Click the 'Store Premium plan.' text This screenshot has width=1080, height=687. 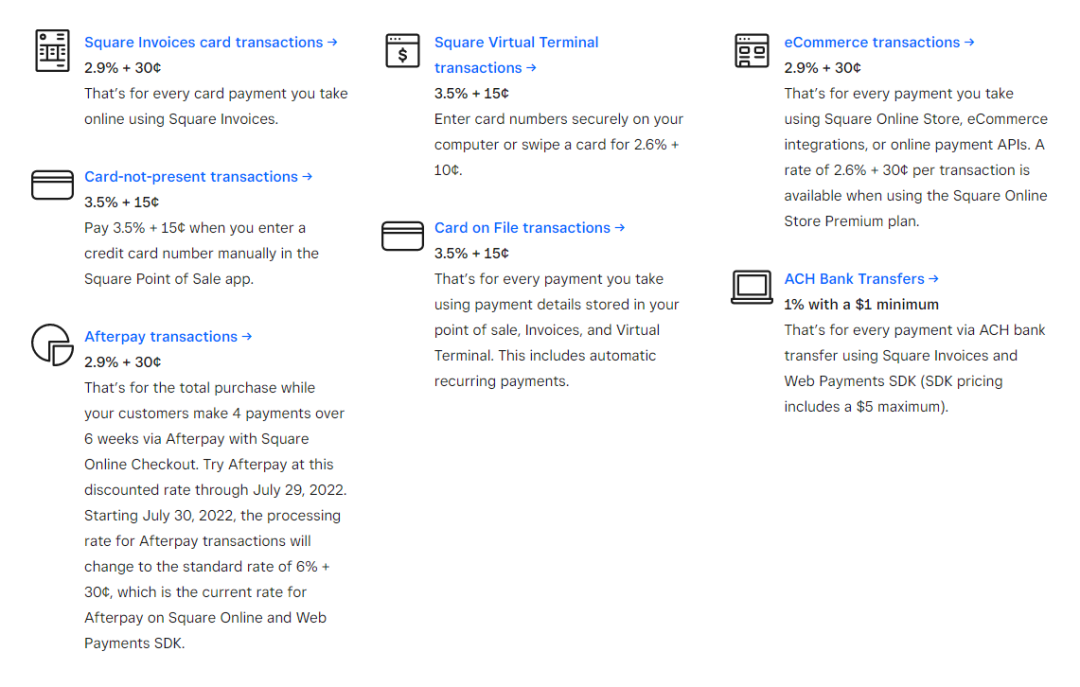click(x=851, y=221)
